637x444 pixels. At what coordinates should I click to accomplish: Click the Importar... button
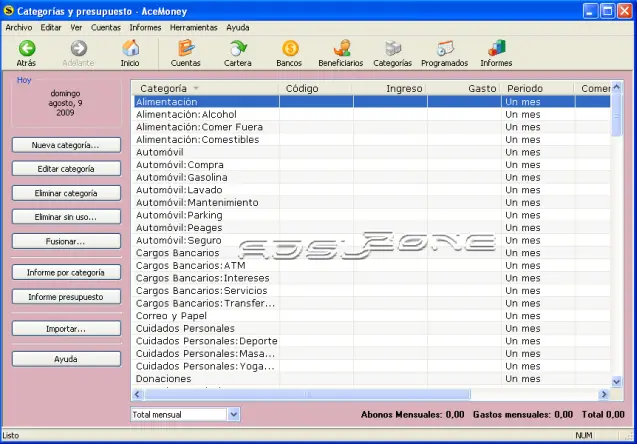pos(66,329)
